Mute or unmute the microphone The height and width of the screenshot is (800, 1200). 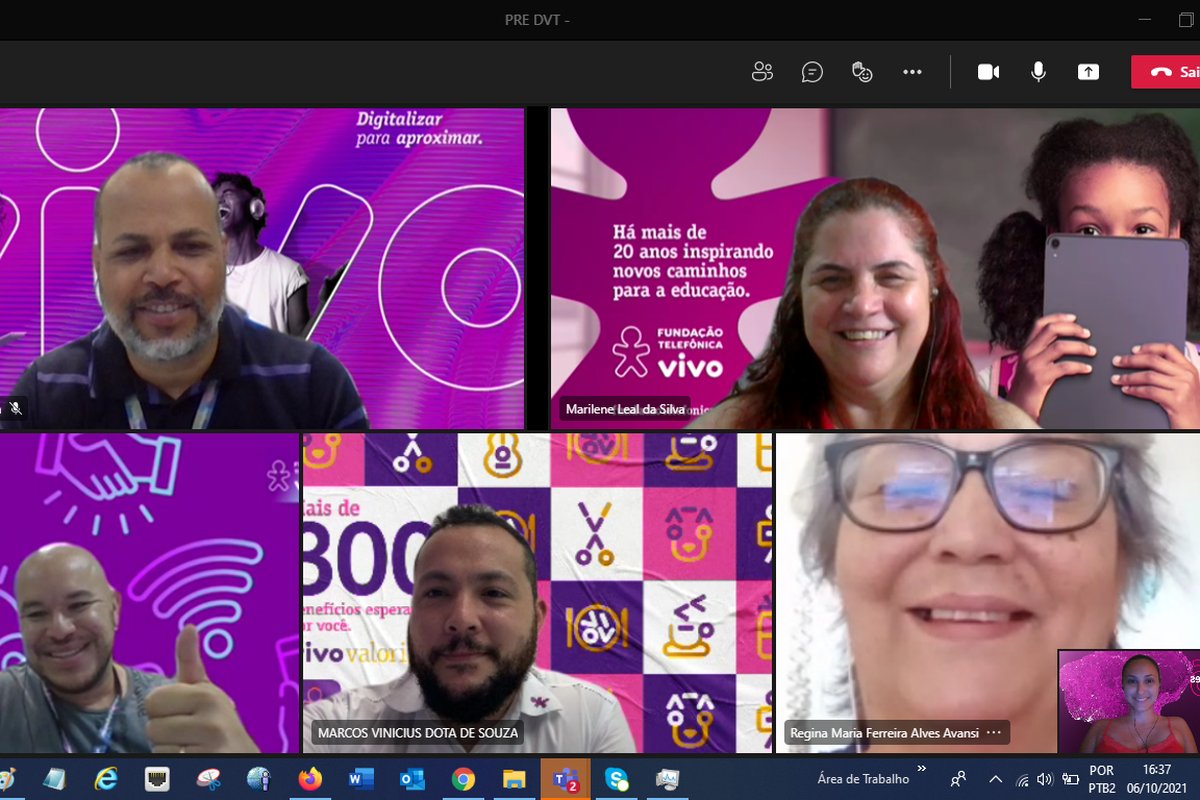(1039, 72)
